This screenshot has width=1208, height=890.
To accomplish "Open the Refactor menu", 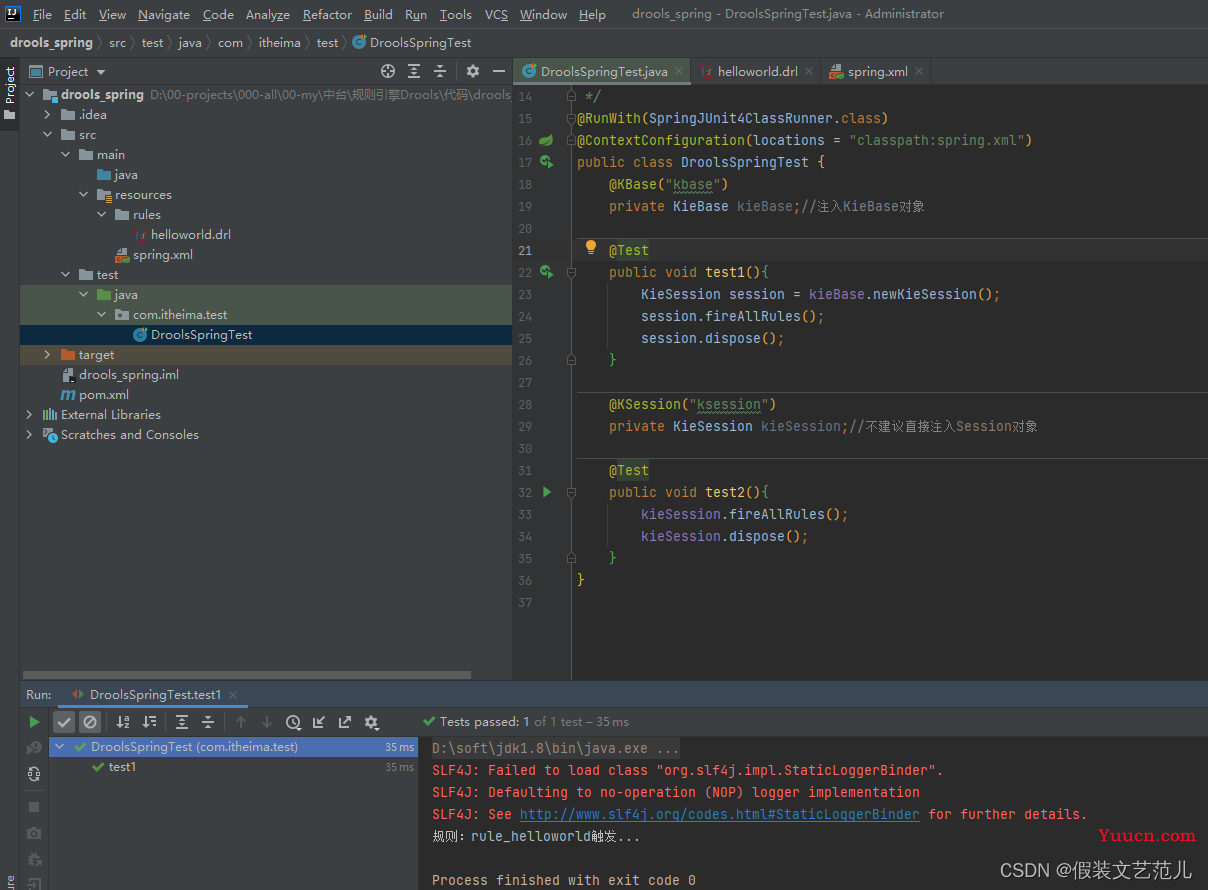I will (x=327, y=14).
